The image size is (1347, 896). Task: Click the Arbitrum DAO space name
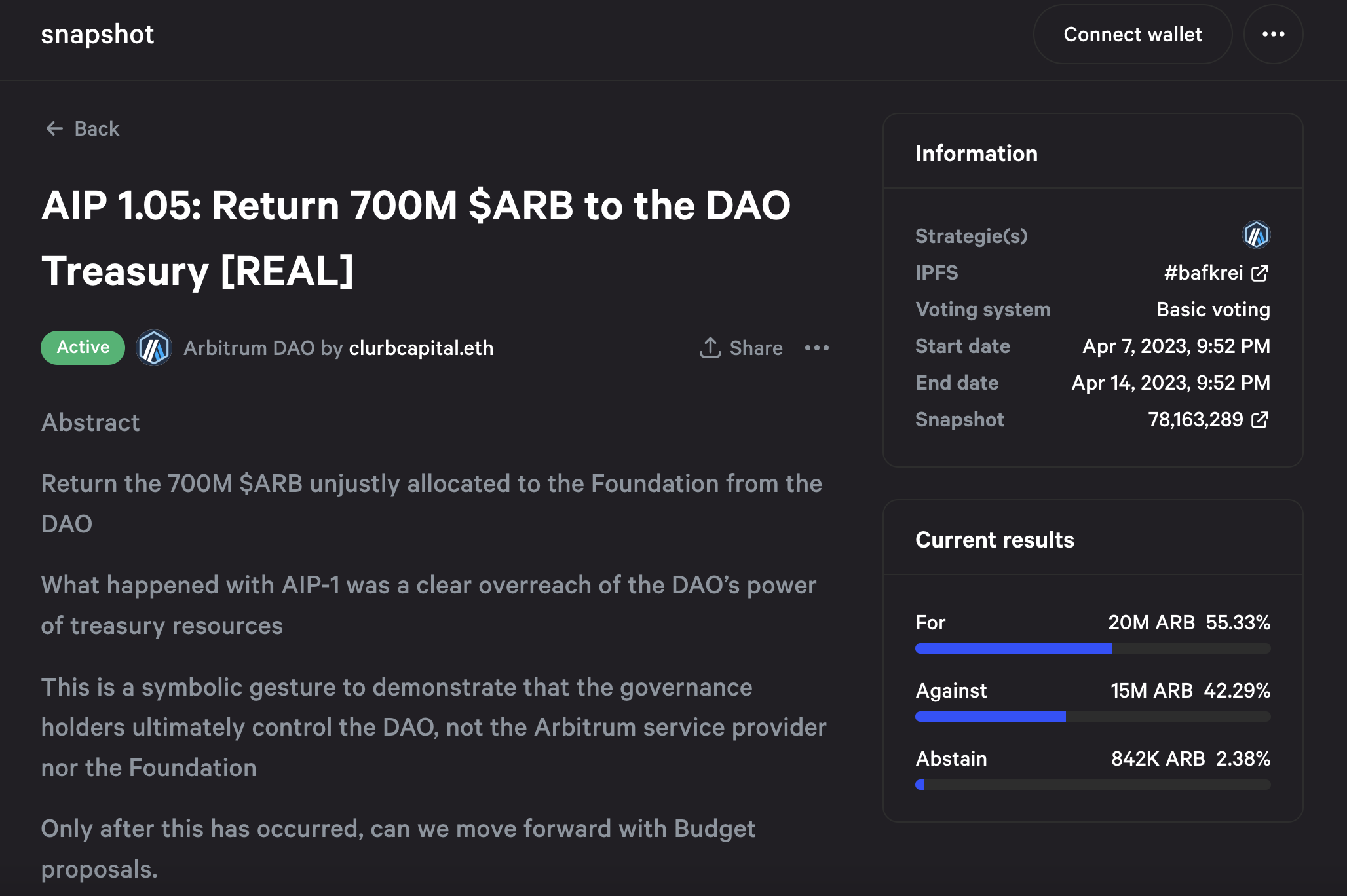point(249,348)
